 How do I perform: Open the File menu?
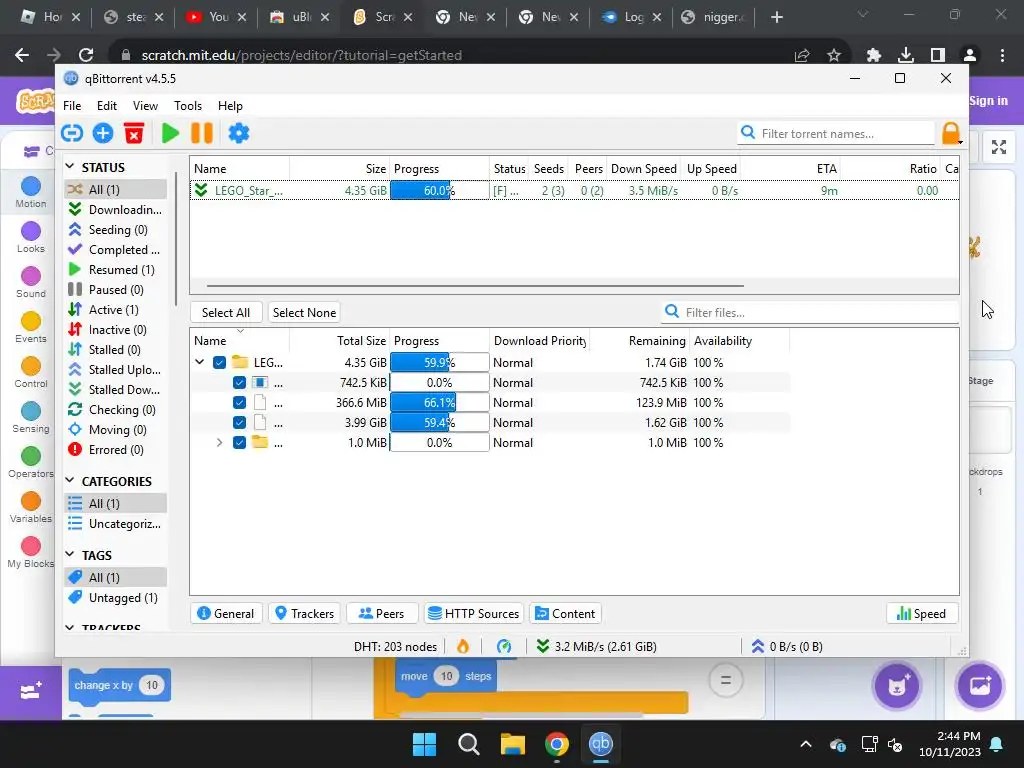pyautogui.click(x=72, y=106)
